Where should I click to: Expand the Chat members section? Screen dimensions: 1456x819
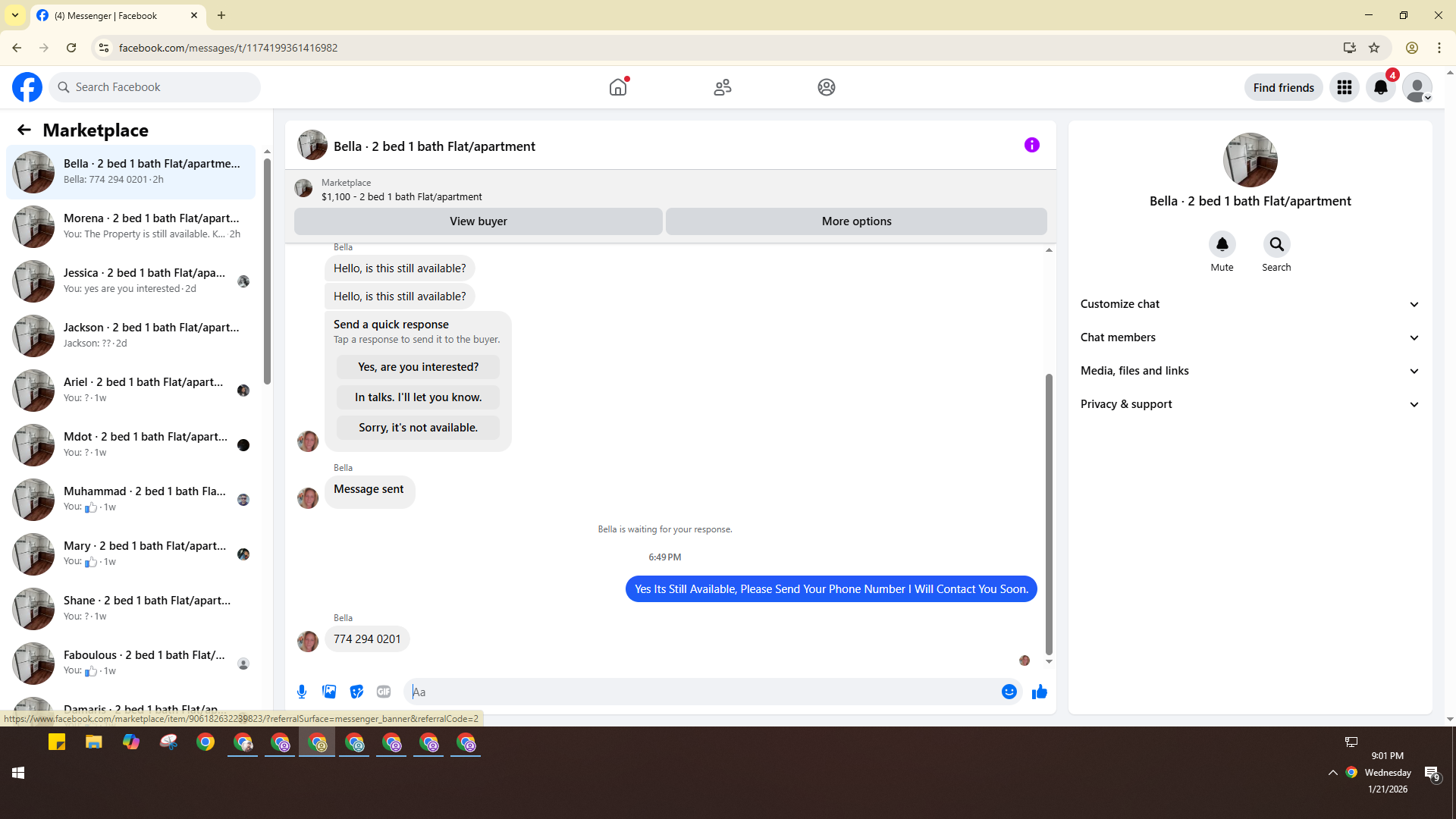pos(1249,337)
